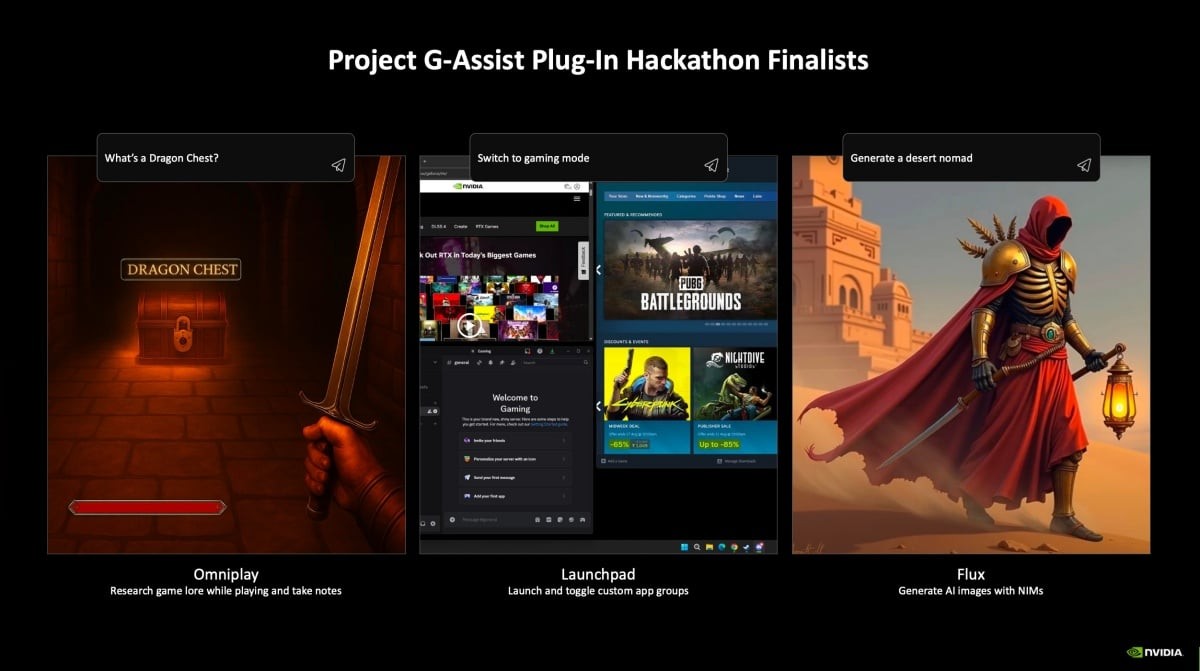Open the Discord gift icon
The height and width of the screenshot is (671, 1200).
(537, 520)
